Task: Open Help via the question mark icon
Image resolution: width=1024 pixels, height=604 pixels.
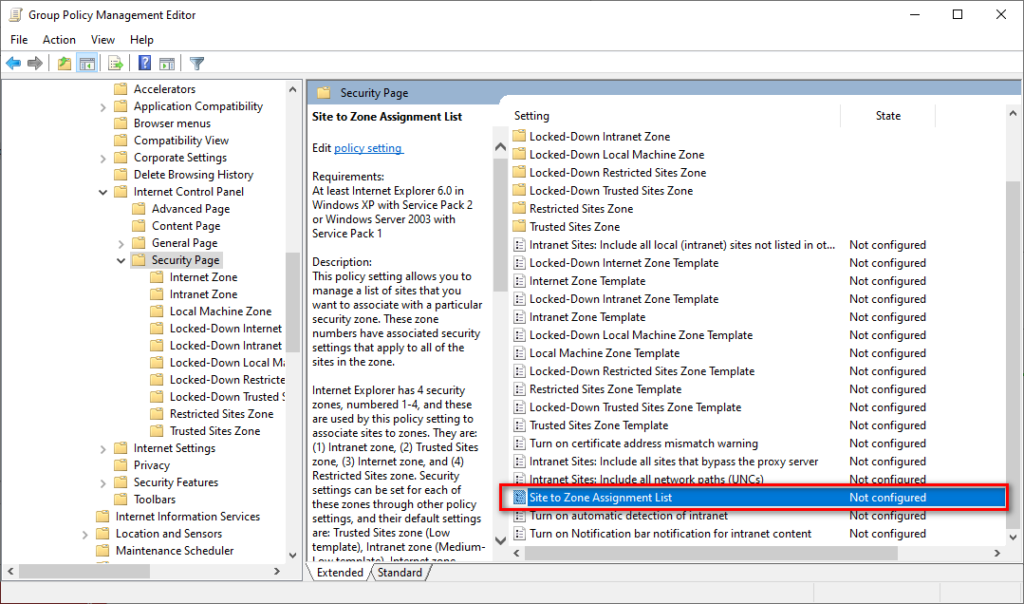Action: pyautogui.click(x=144, y=62)
